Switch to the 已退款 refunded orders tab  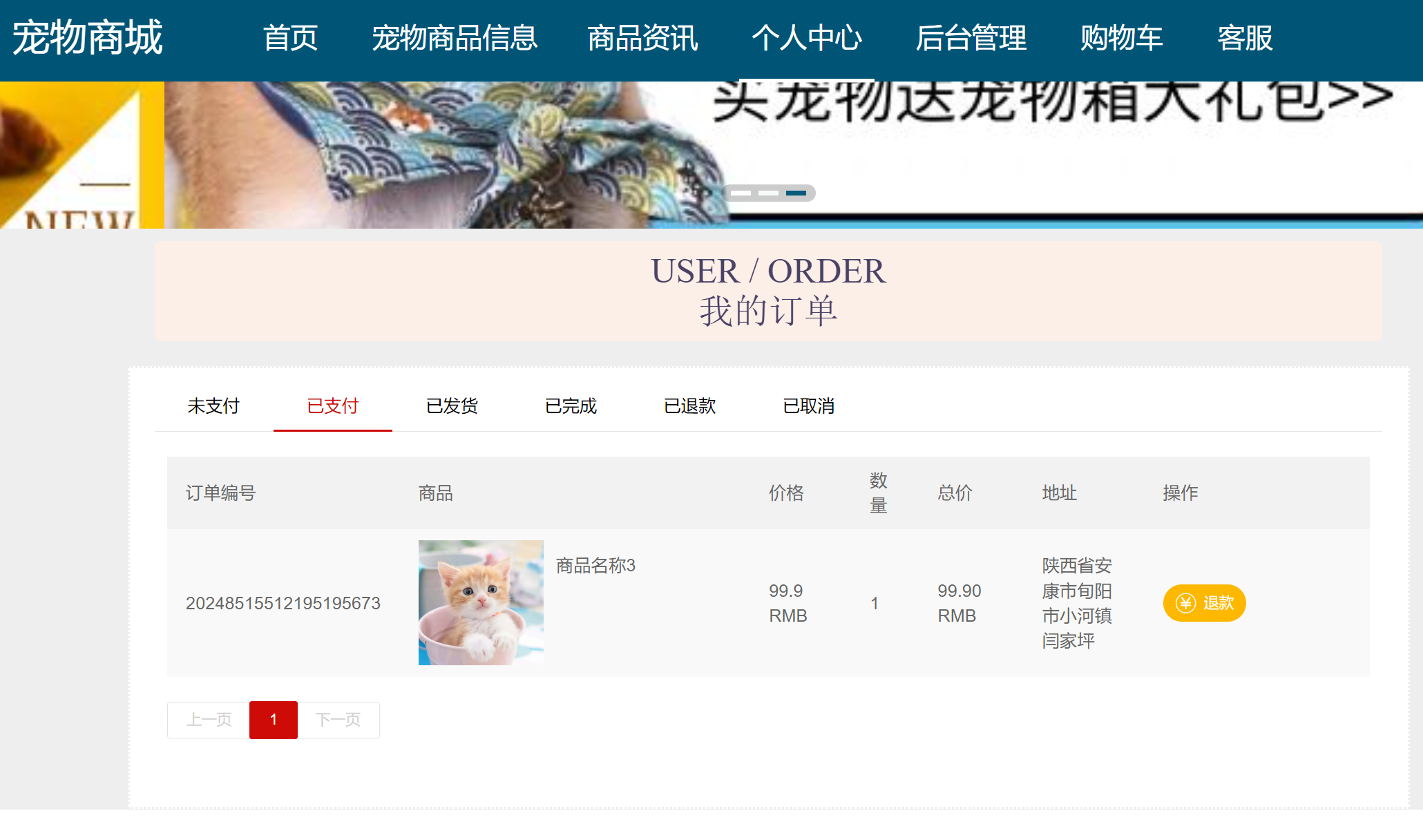[689, 406]
